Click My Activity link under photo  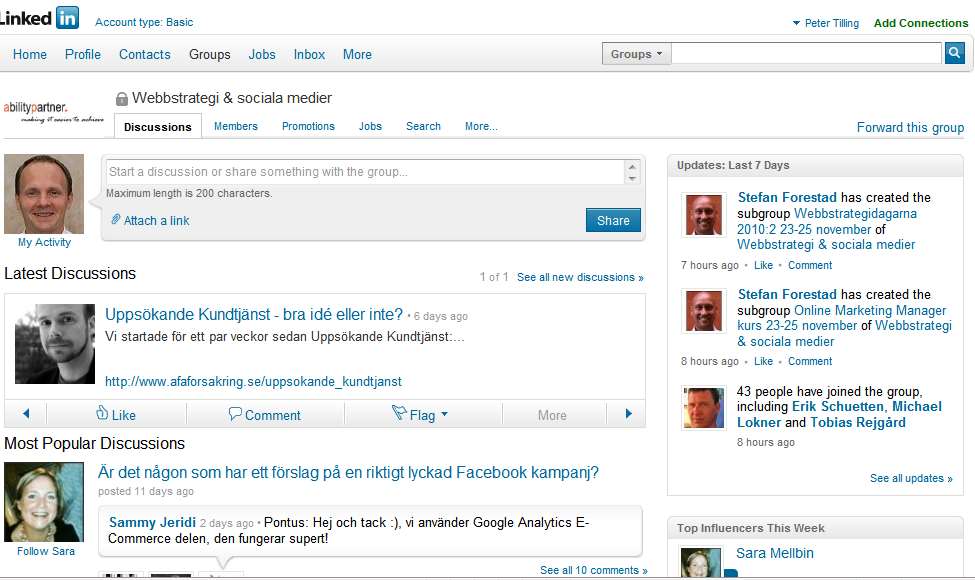(44, 242)
